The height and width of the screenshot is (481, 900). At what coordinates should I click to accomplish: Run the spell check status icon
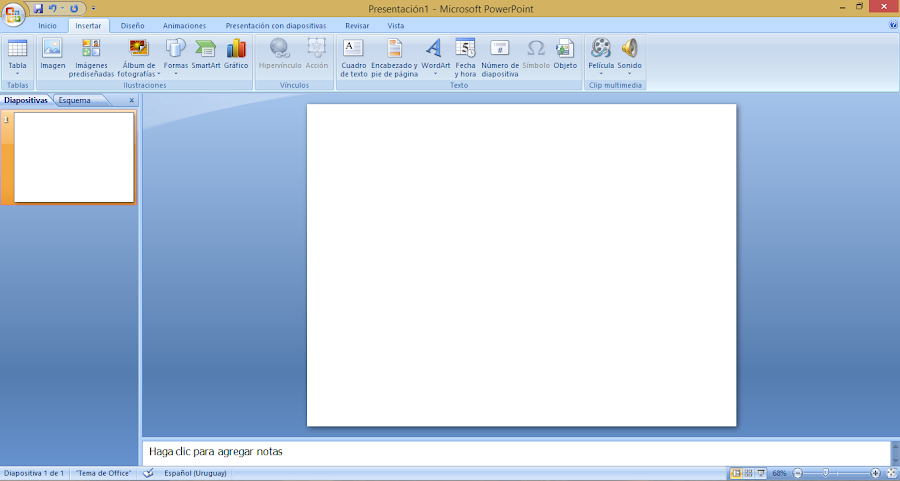[148, 474]
